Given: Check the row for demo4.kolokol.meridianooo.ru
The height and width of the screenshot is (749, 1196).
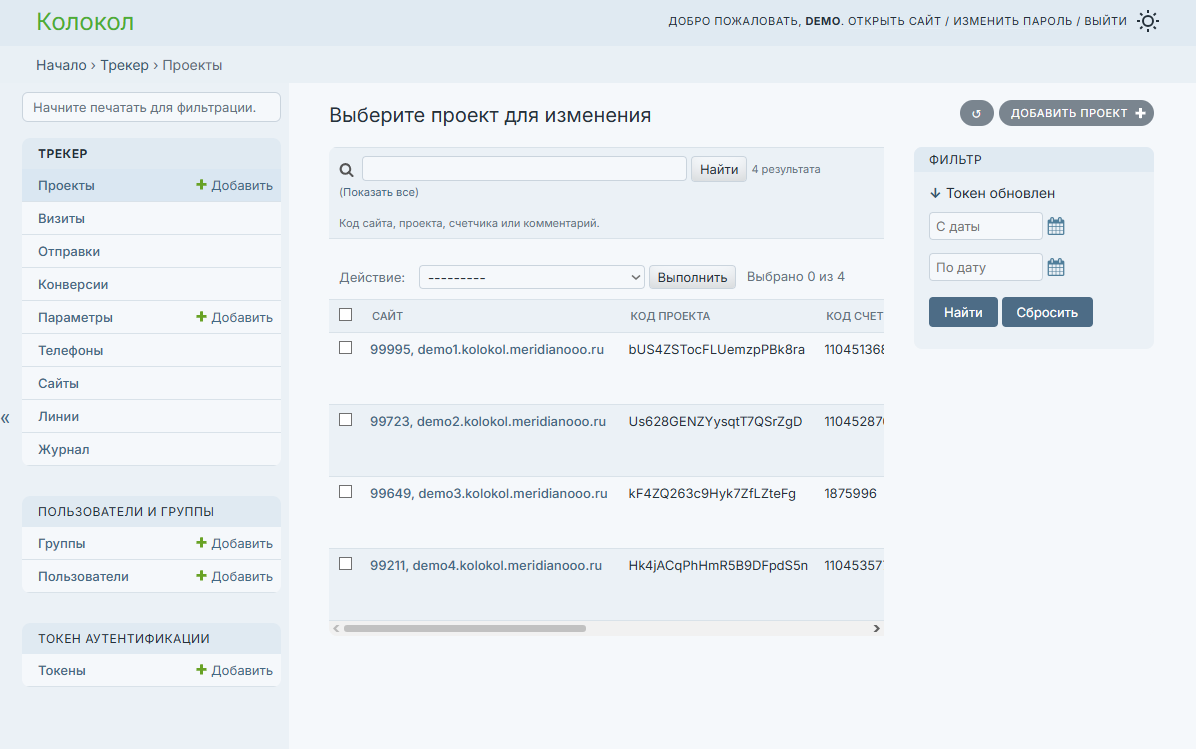Looking at the screenshot, I should (346, 564).
